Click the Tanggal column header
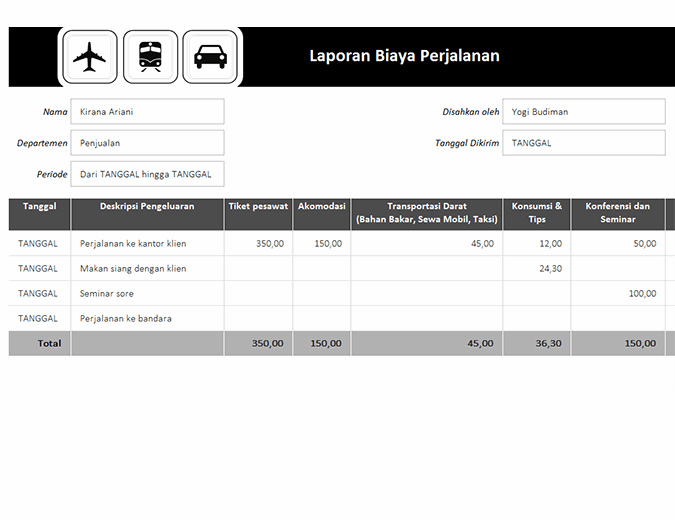 (40, 214)
